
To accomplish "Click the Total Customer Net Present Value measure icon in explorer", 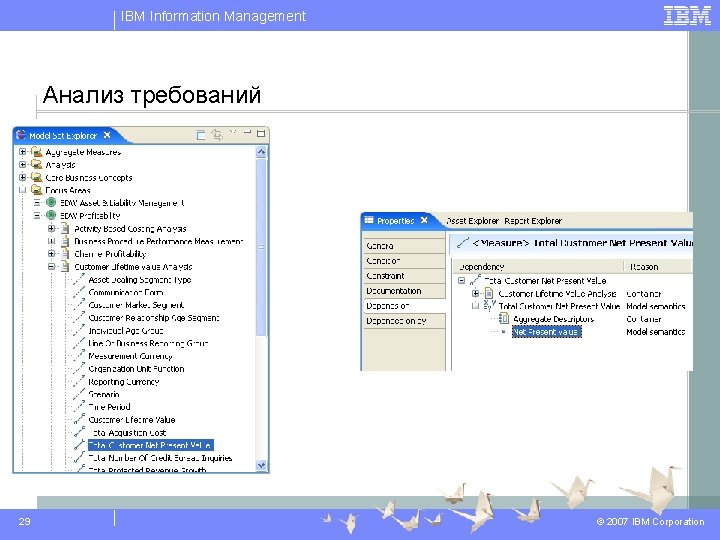I will pyautogui.click(x=79, y=444).
